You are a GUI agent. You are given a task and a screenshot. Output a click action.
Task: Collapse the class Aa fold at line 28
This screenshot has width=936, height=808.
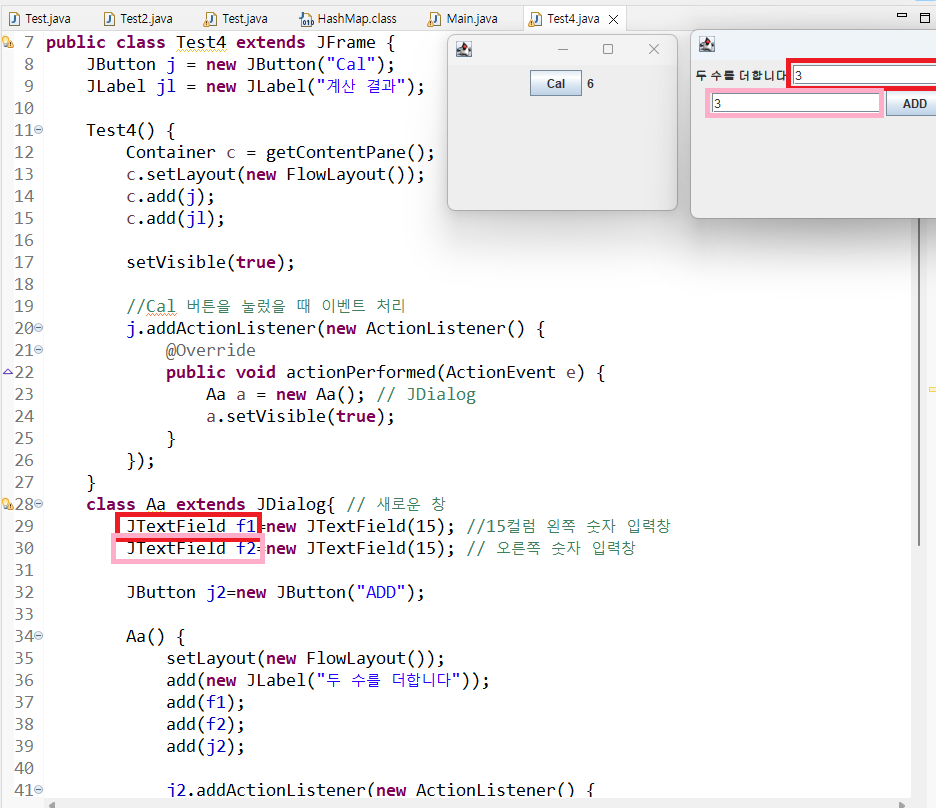pyautogui.click(x=39, y=504)
